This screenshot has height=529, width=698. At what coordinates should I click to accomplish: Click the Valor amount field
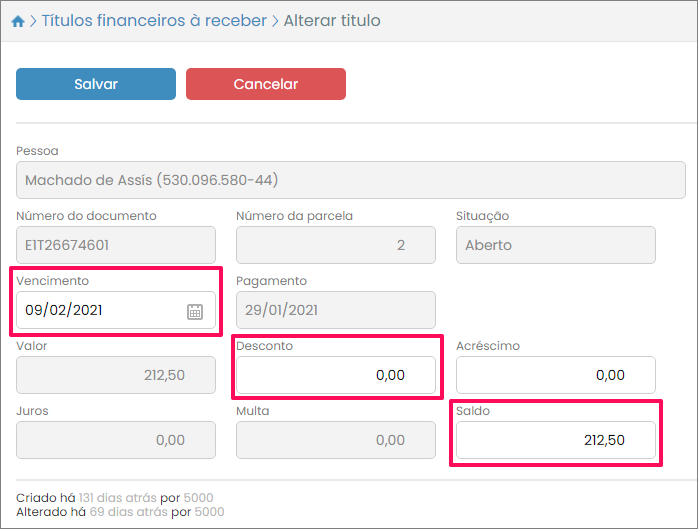(x=116, y=375)
